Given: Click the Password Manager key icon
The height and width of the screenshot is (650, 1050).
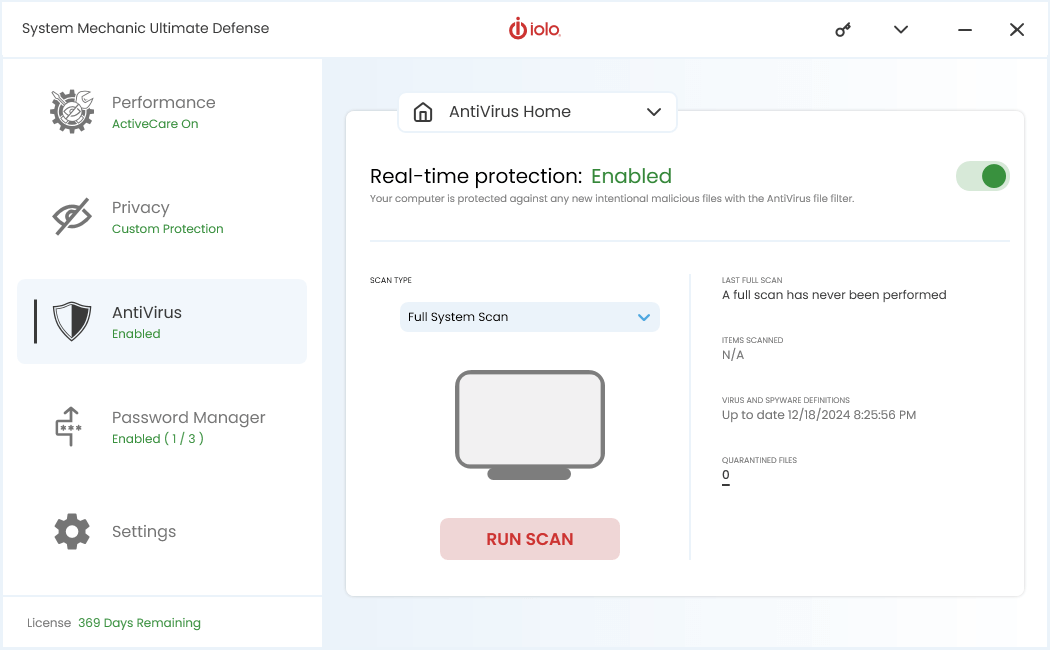Looking at the screenshot, I should click(70, 426).
